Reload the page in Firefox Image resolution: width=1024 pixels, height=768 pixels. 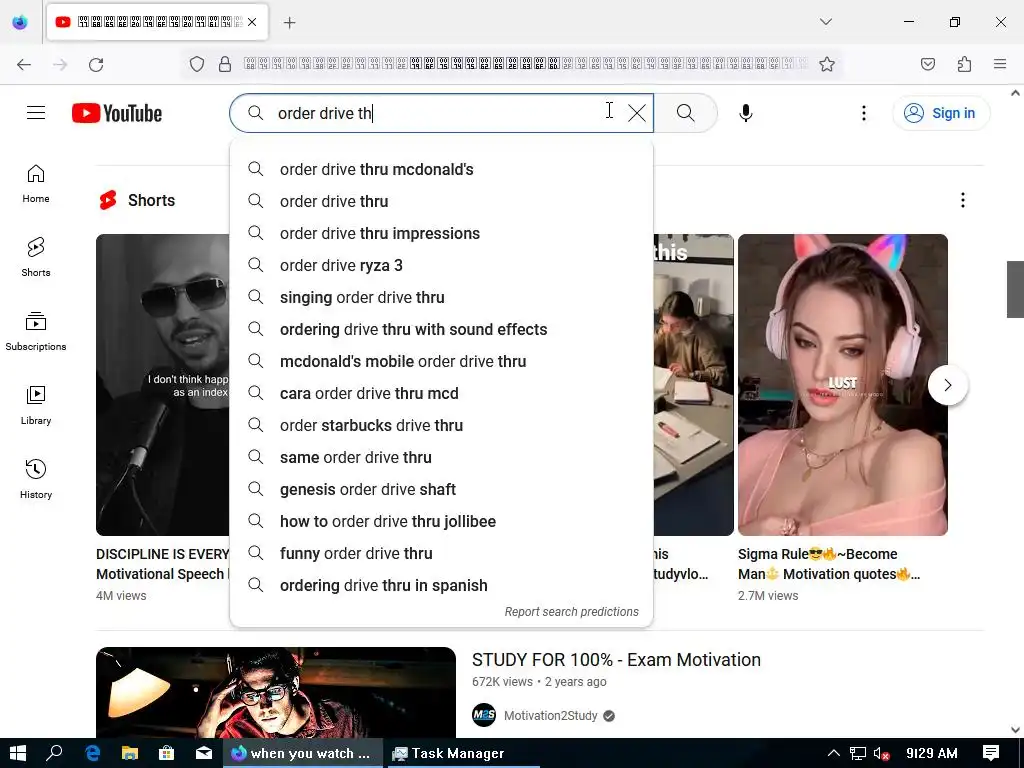[96, 64]
